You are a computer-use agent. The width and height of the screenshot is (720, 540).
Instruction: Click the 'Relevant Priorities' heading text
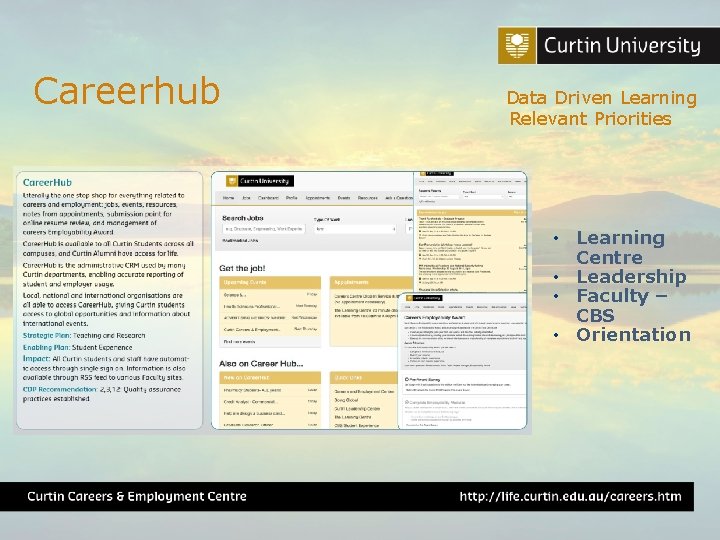point(591,119)
